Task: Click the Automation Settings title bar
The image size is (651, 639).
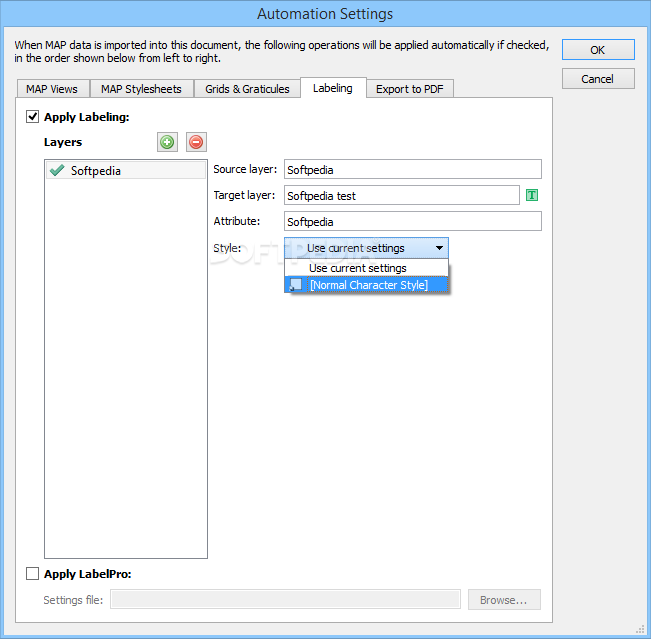Action: click(x=325, y=14)
